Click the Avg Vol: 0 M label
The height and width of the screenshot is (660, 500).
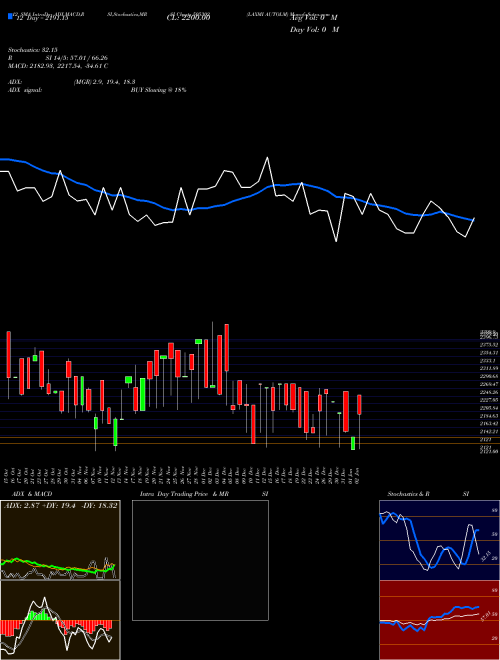pyautogui.click(x=314, y=18)
